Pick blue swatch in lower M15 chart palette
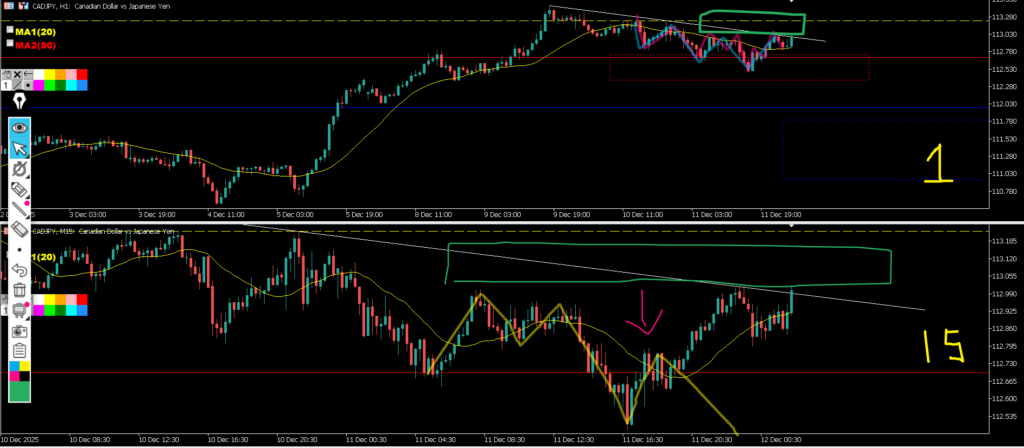Image resolution: width=1024 pixels, height=448 pixels. click(82, 310)
